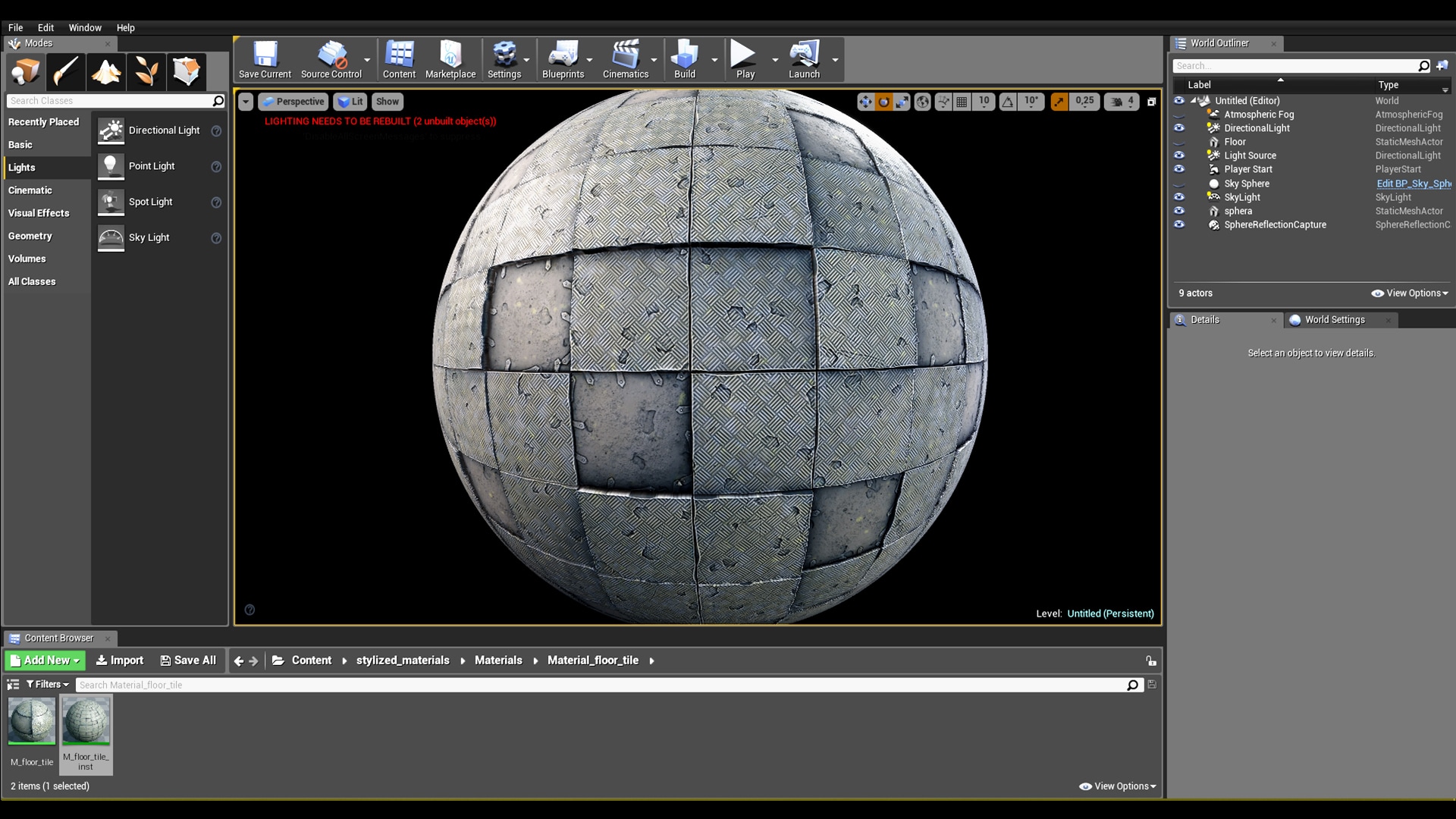Toggle visibility of the Floor actor
Image resolution: width=1456 pixels, height=819 pixels.
pos(1181,142)
